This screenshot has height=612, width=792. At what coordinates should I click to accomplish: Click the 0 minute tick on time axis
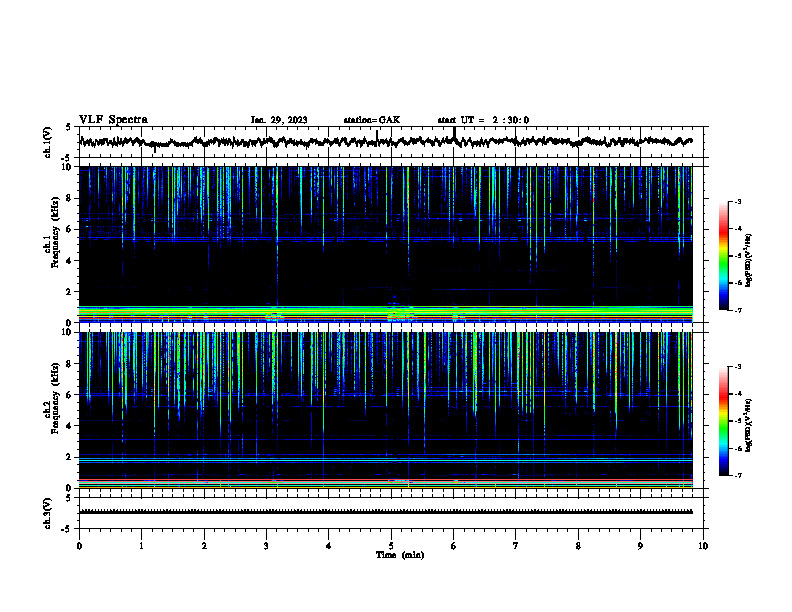[79, 546]
